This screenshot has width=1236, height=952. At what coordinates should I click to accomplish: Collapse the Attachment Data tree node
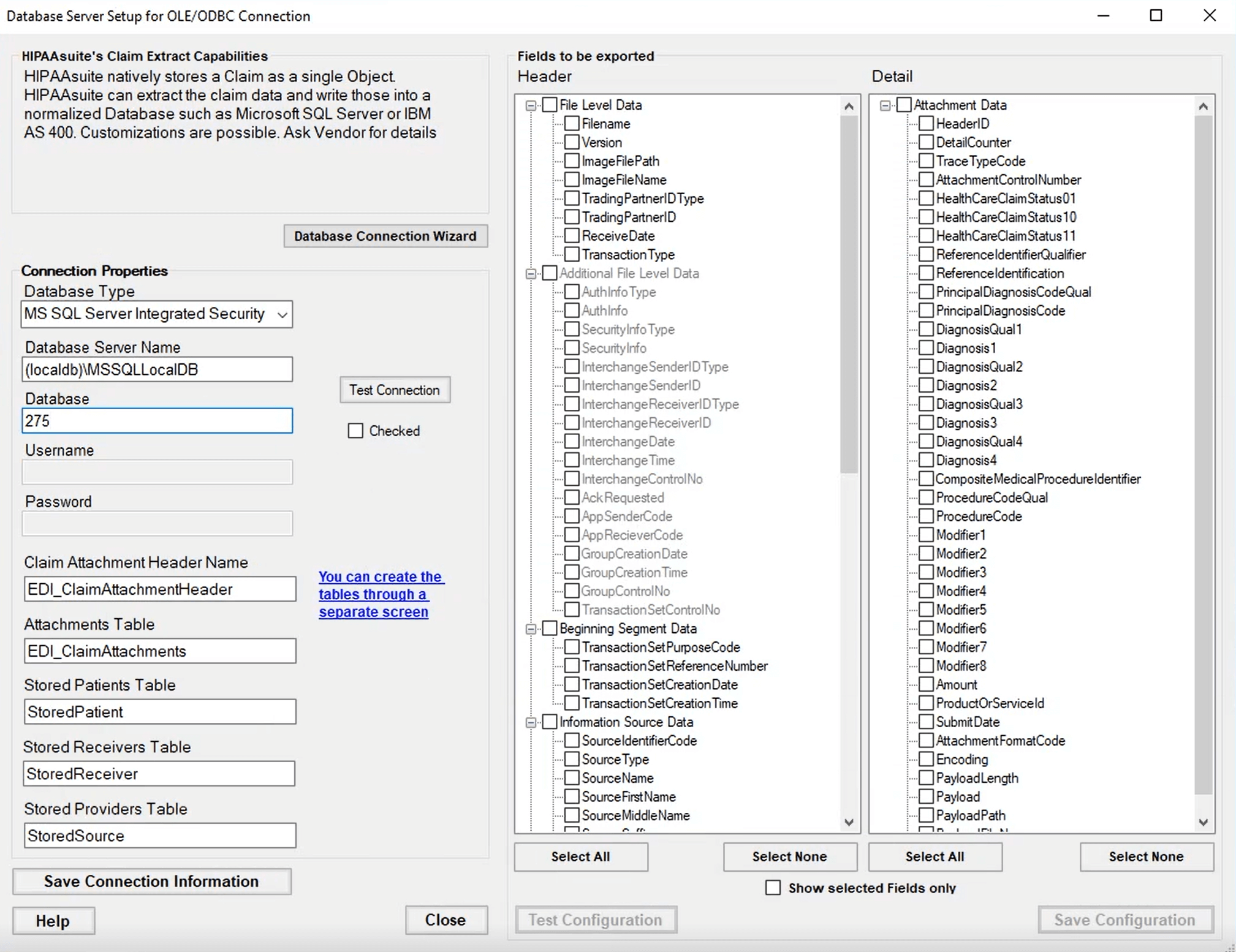[885, 105]
